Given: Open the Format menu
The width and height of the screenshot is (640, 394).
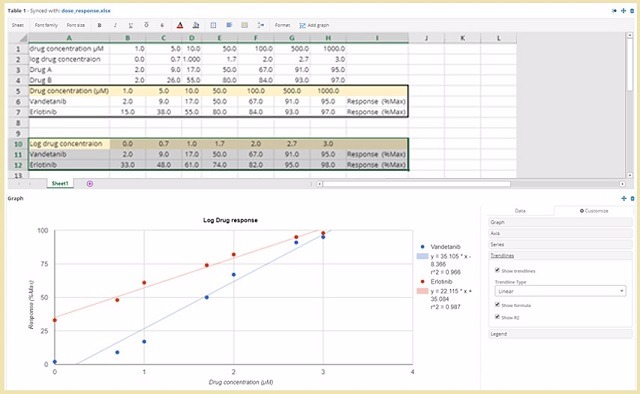Looking at the screenshot, I should pyautogui.click(x=282, y=25).
